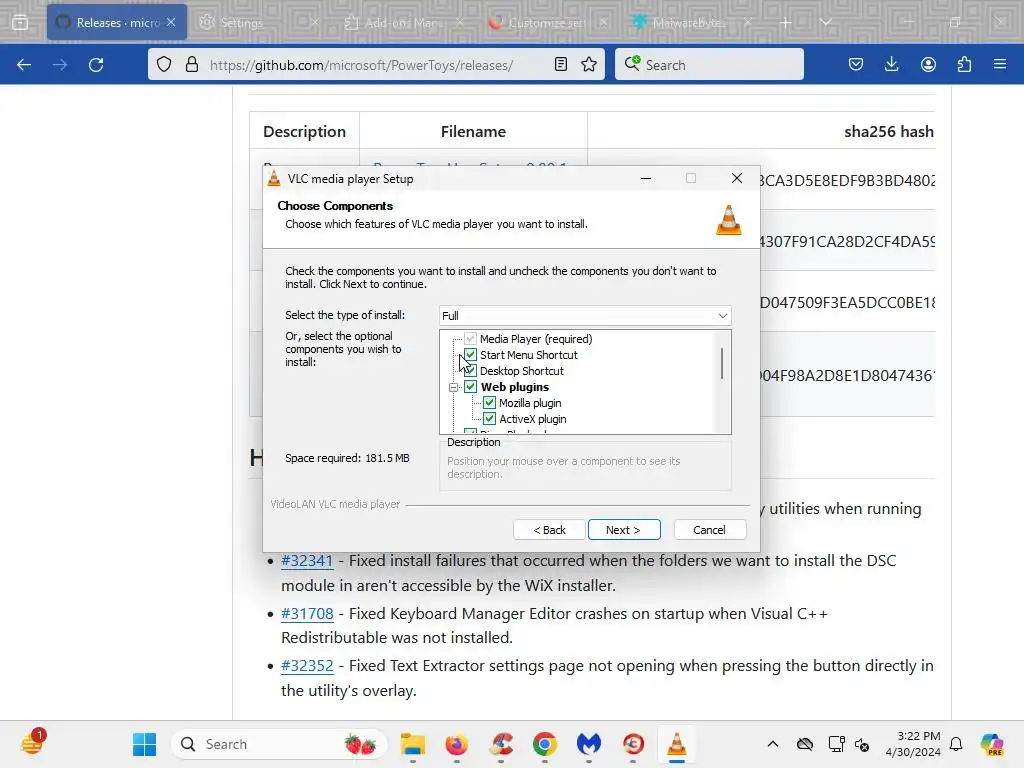Reload the GitHub releases page
This screenshot has height=768, width=1024.
[96, 65]
